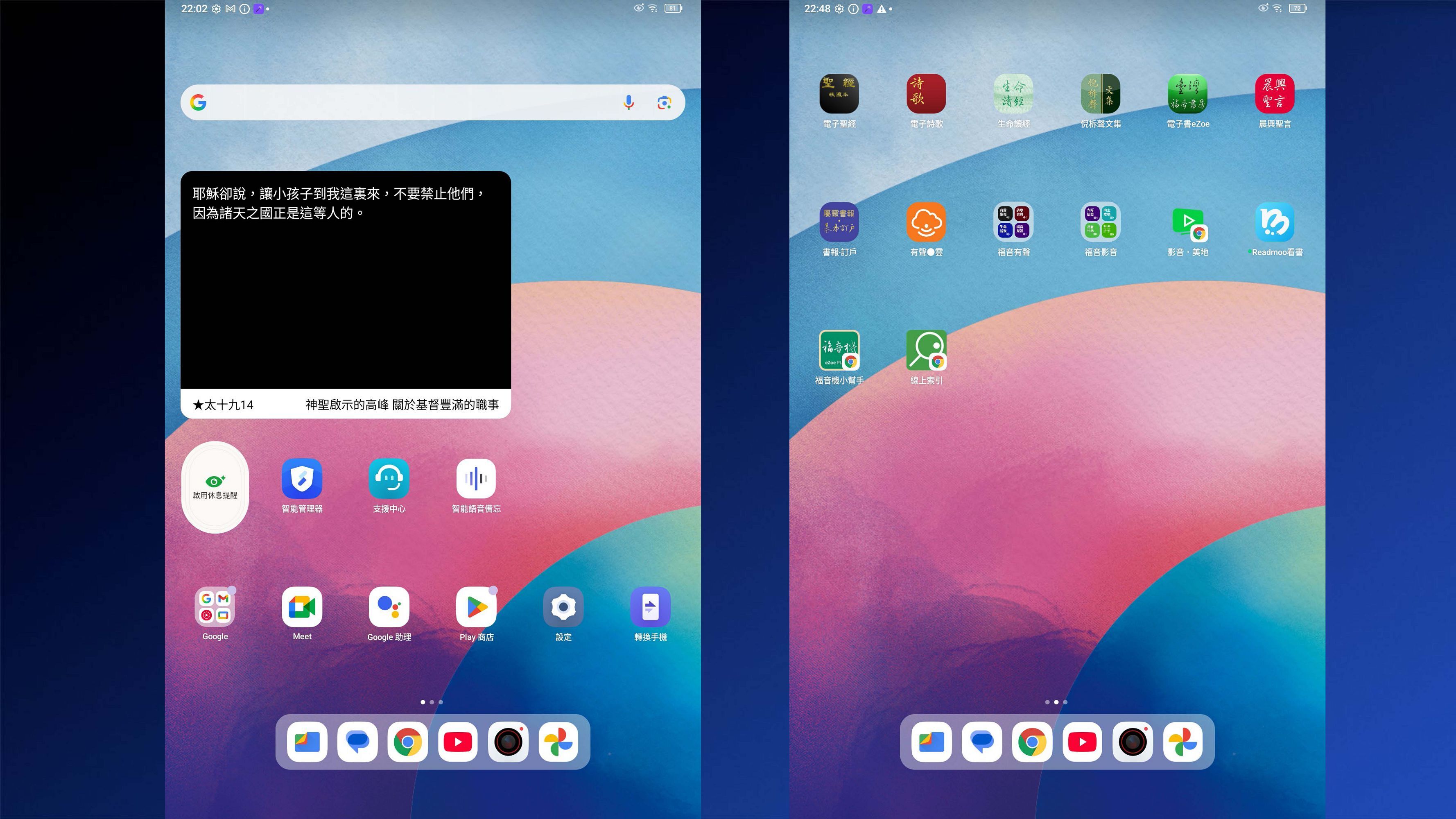Open the 電子聖經 Bible app
The image size is (1456, 819).
(x=839, y=94)
